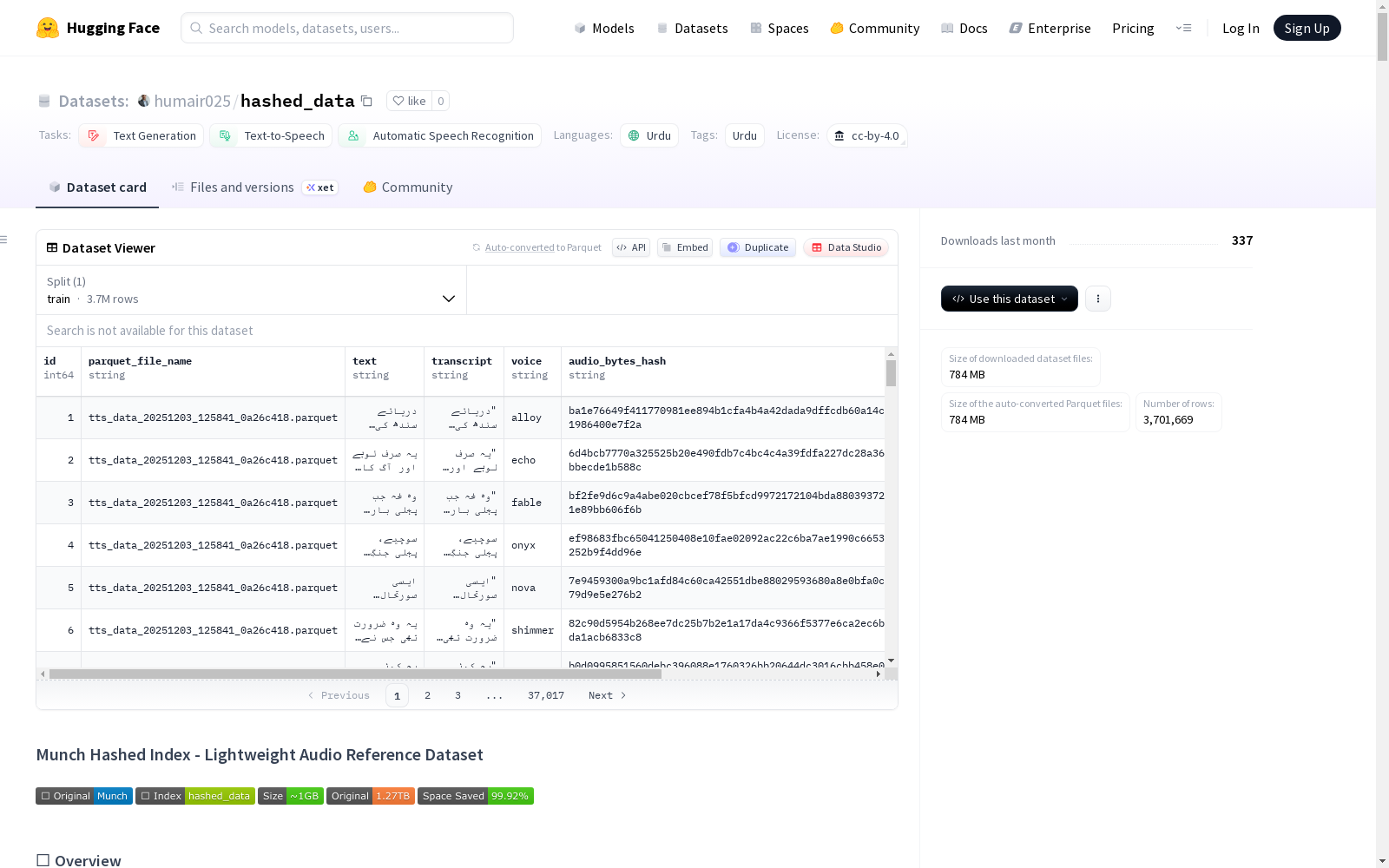Click the like count number
The image size is (1389, 868).
(x=441, y=101)
